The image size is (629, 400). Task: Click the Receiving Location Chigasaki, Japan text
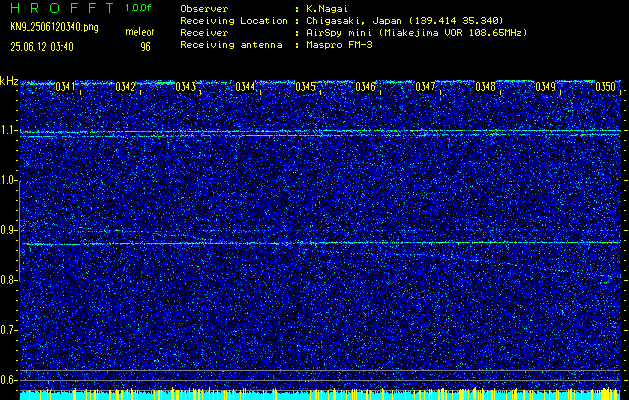(x=404, y=20)
